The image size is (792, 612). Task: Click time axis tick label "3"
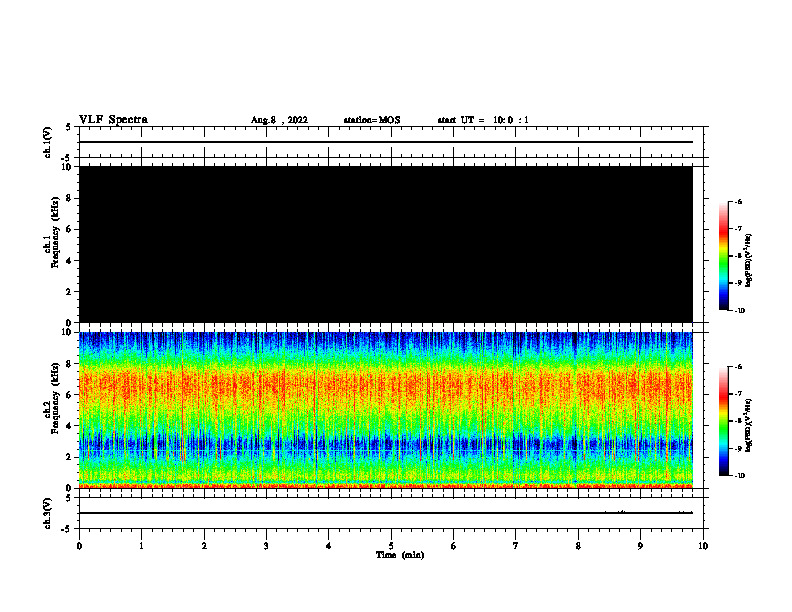click(x=266, y=546)
